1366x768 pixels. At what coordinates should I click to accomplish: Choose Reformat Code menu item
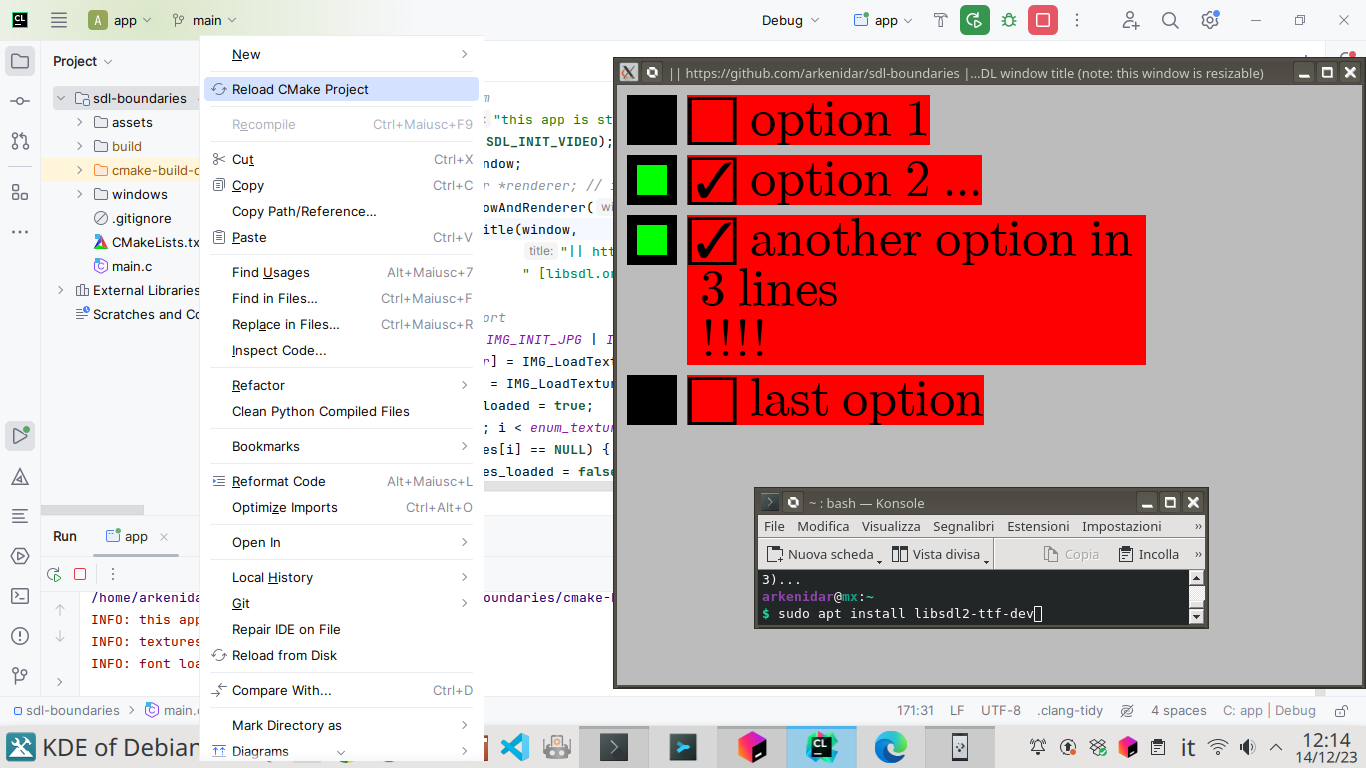pyautogui.click(x=341, y=481)
